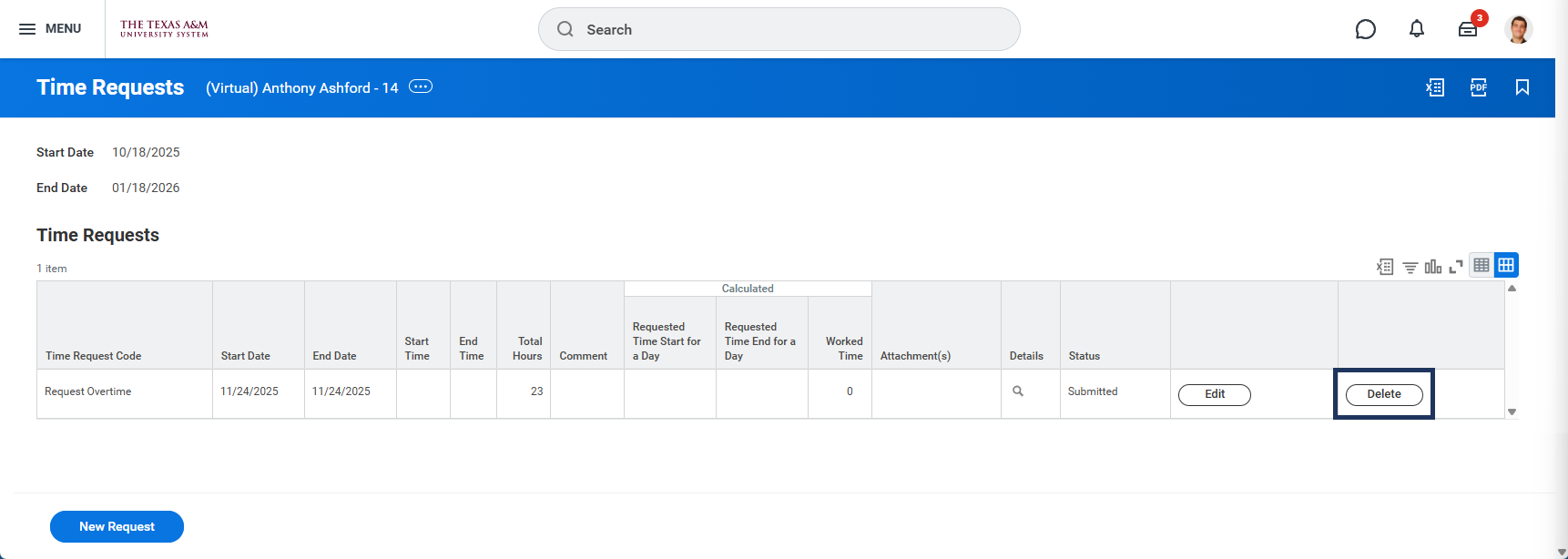Viewport: 1568px width, 559px height.
Task: Expand table to fullscreen mode
Action: [1456, 267]
